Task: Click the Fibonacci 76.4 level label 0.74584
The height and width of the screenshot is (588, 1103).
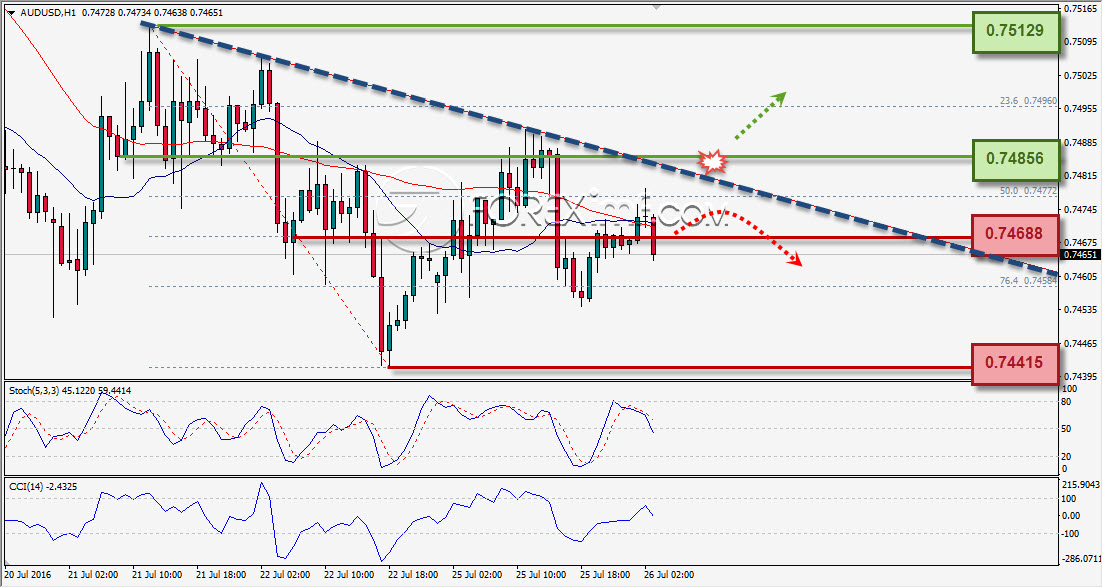Action: tap(1028, 280)
